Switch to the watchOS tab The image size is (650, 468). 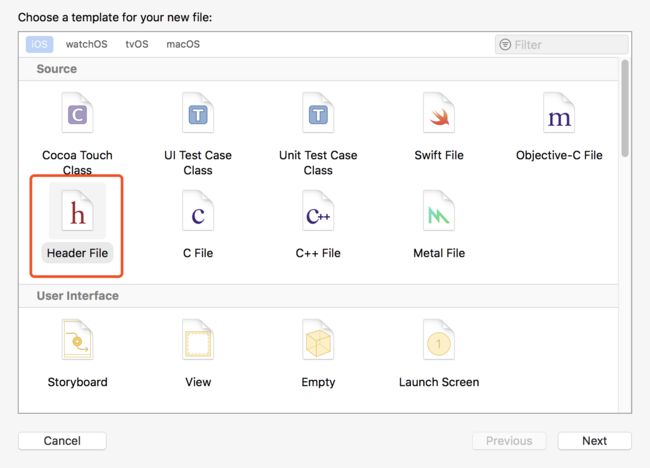click(x=86, y=44)
